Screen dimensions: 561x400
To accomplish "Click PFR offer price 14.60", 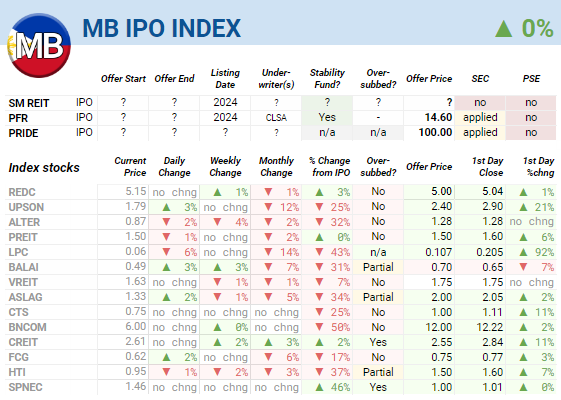I will [x=438, y=117].
